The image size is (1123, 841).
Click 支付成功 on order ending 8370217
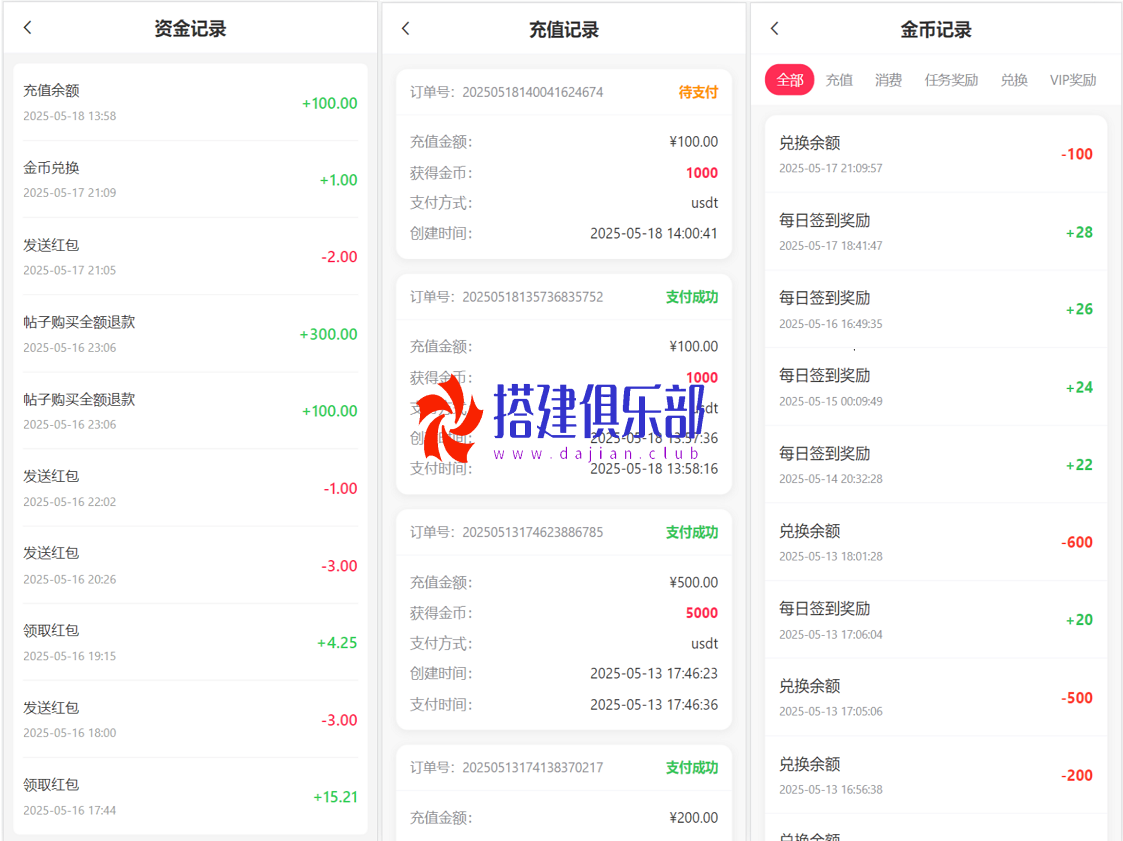point(692,768)
